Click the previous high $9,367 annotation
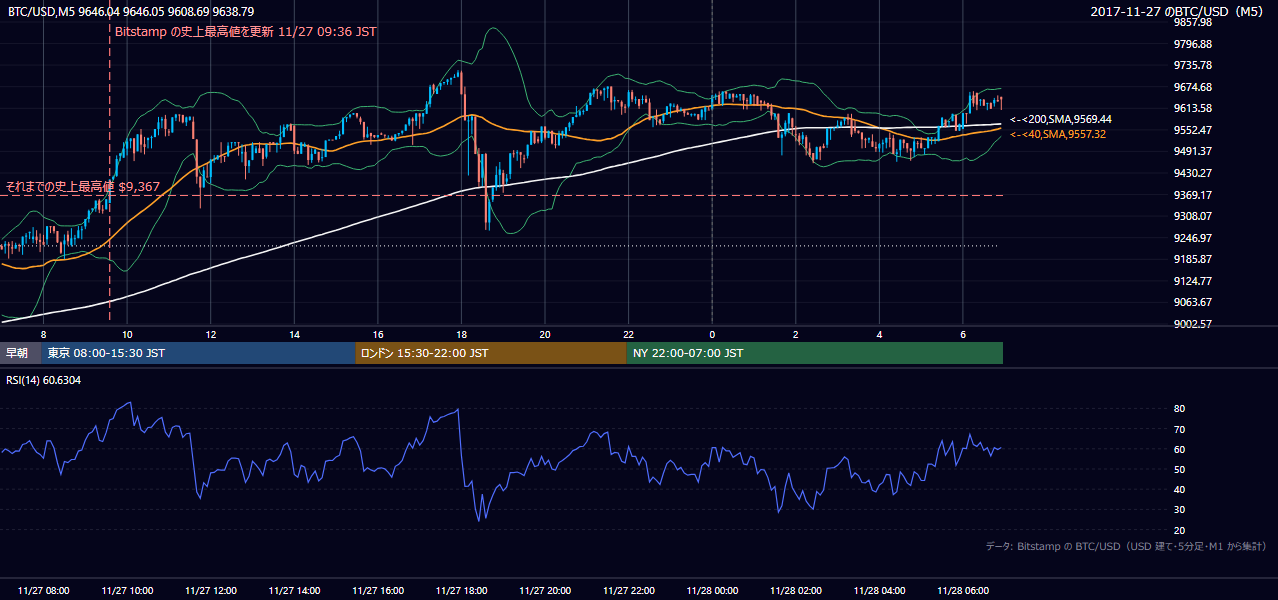Screen dimensions: 1278x600 click(83, 187)
